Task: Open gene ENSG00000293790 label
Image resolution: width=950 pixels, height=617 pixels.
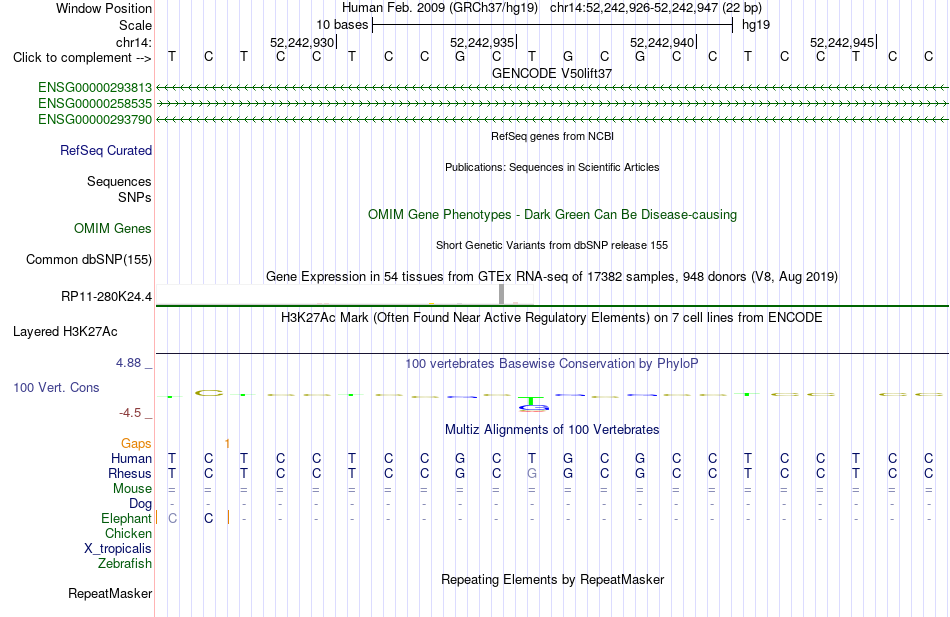Action: click(x=95, y=120)
